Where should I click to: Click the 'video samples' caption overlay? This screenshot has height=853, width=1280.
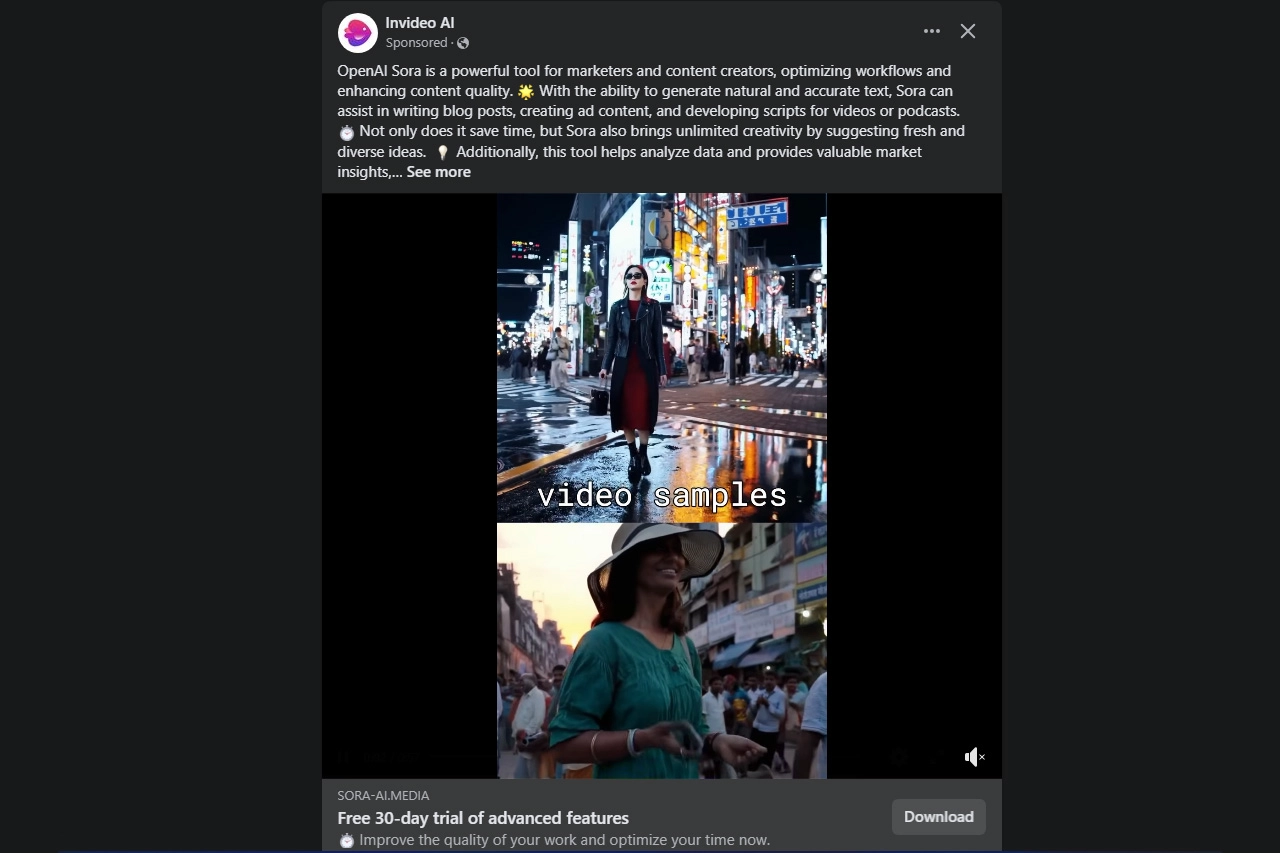coord(661,496)
